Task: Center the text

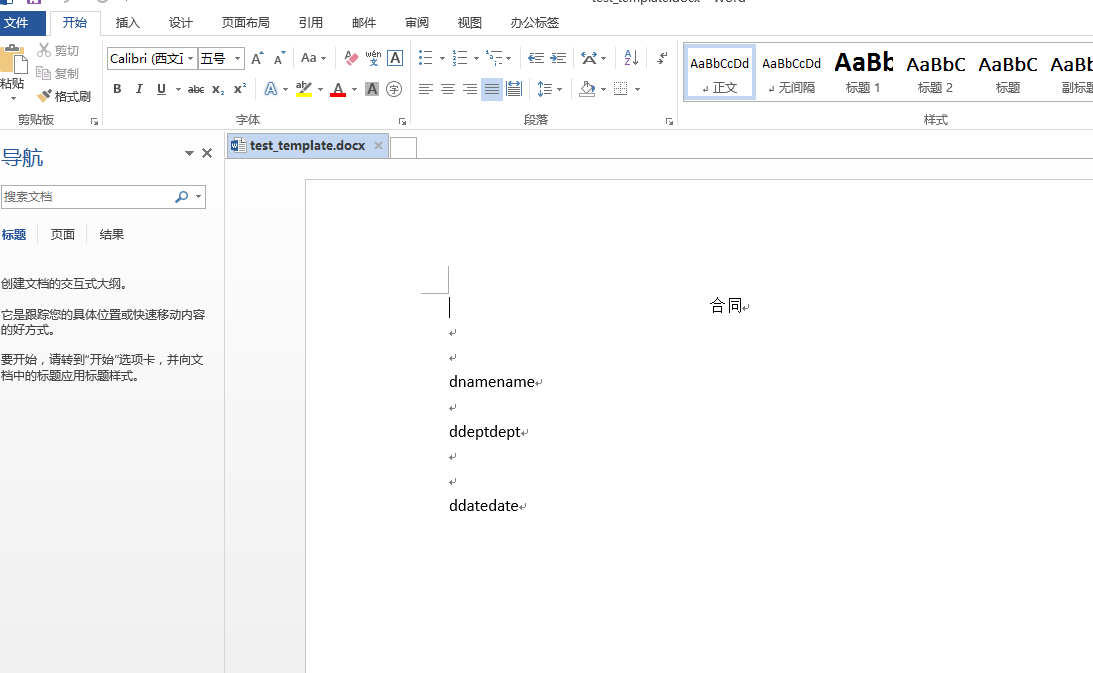Action: [448, 89]
